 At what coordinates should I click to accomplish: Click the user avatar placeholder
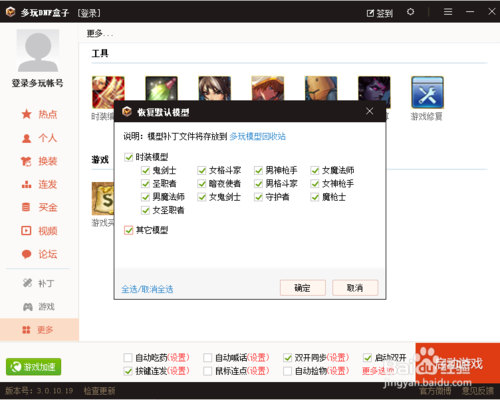38,50
